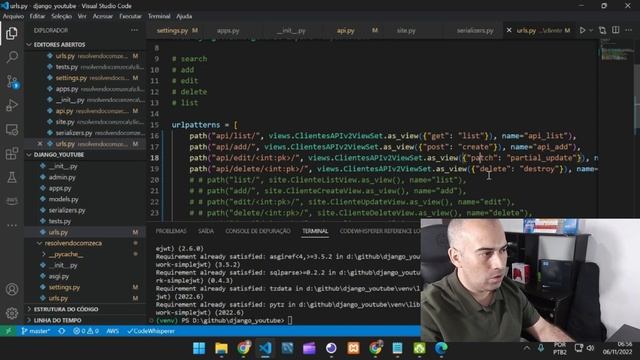Open SAÍDA panel tab

(x=206, y=231)
